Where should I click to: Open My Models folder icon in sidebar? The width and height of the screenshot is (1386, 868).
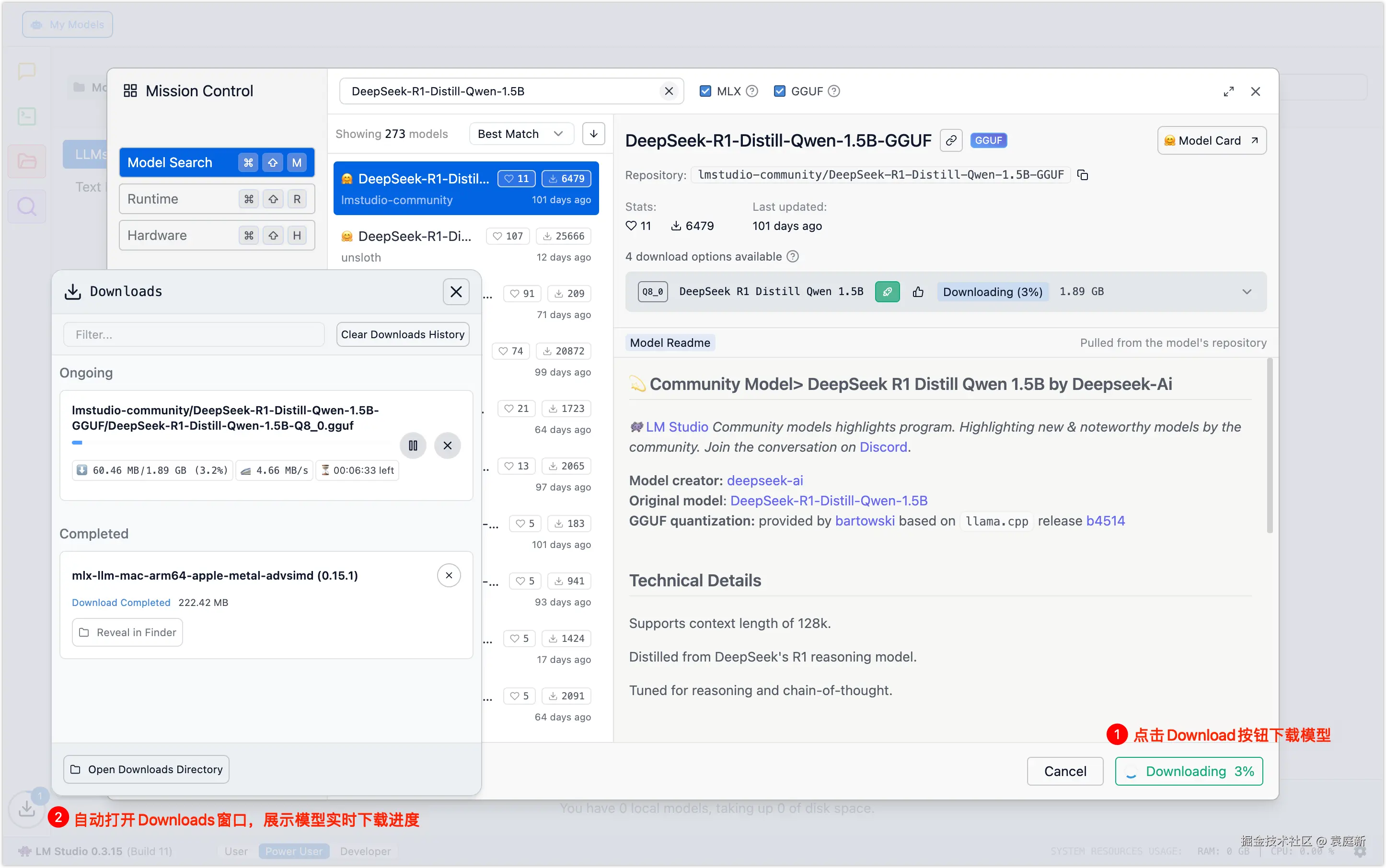[26, 161]
